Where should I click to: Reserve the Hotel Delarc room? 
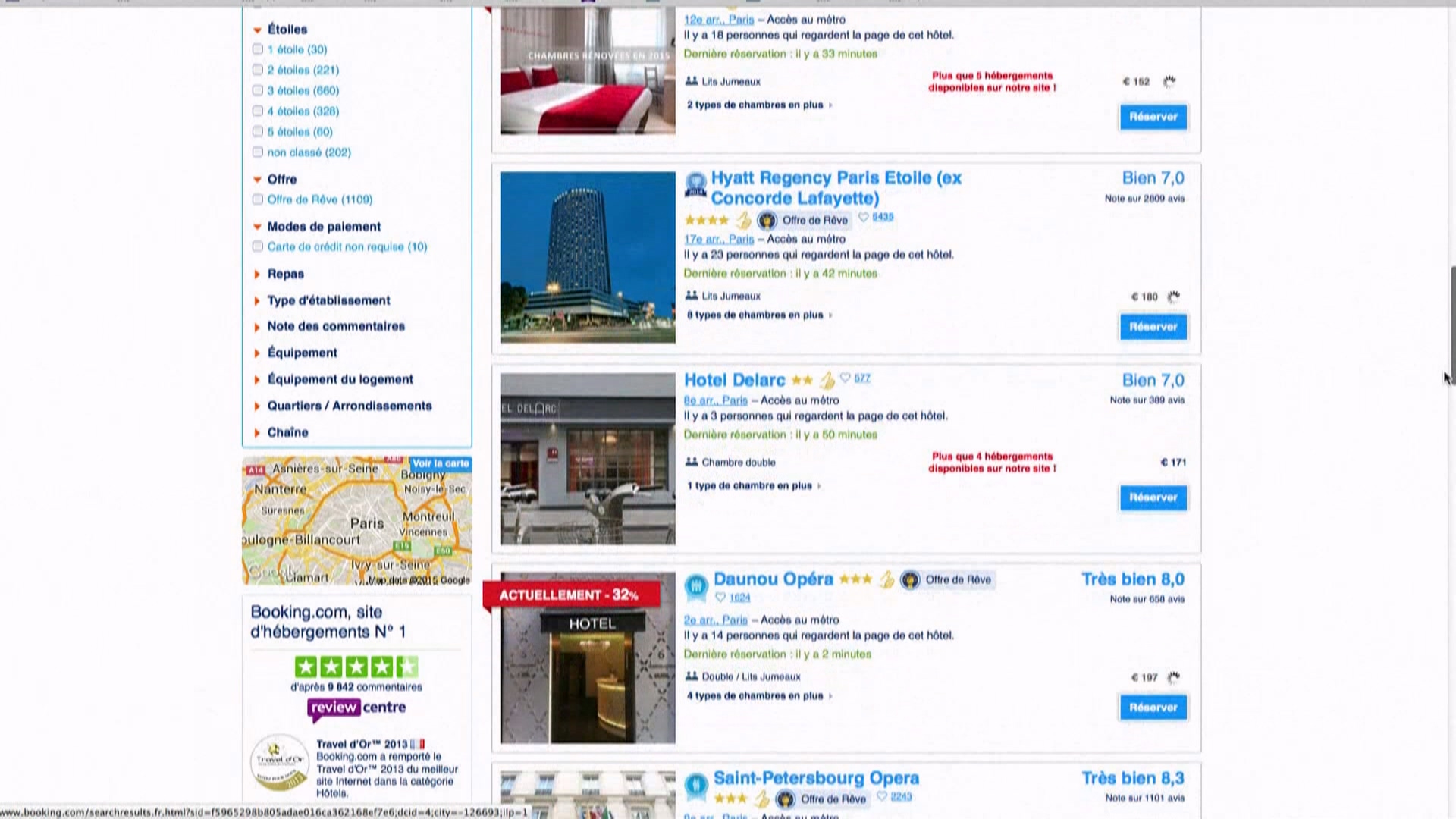click(1153, 497)
